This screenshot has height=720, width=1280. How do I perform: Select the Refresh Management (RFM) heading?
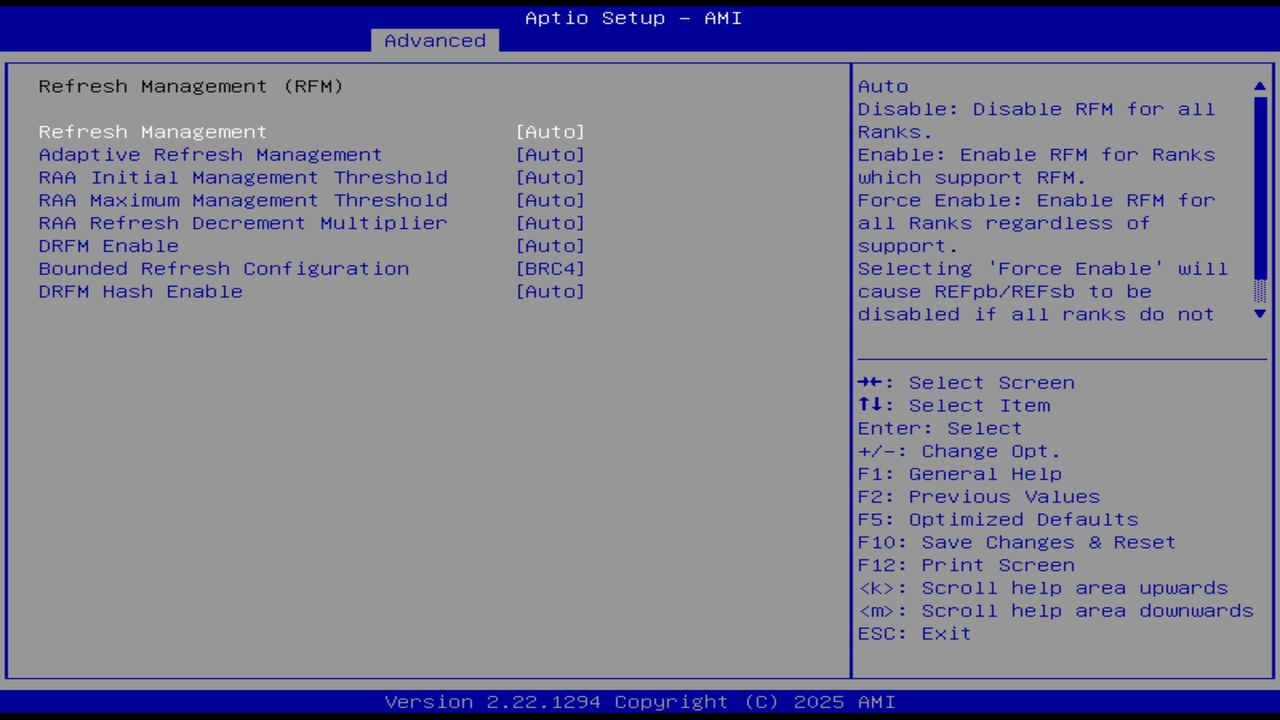point(190,86)
